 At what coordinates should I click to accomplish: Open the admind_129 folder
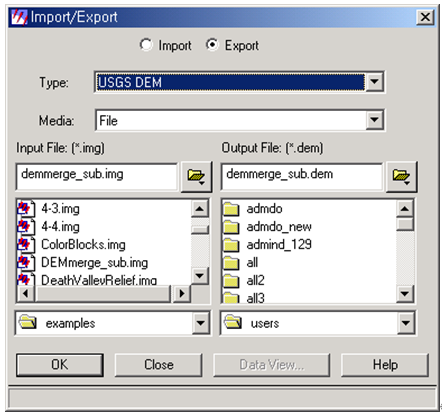(279, 245)
